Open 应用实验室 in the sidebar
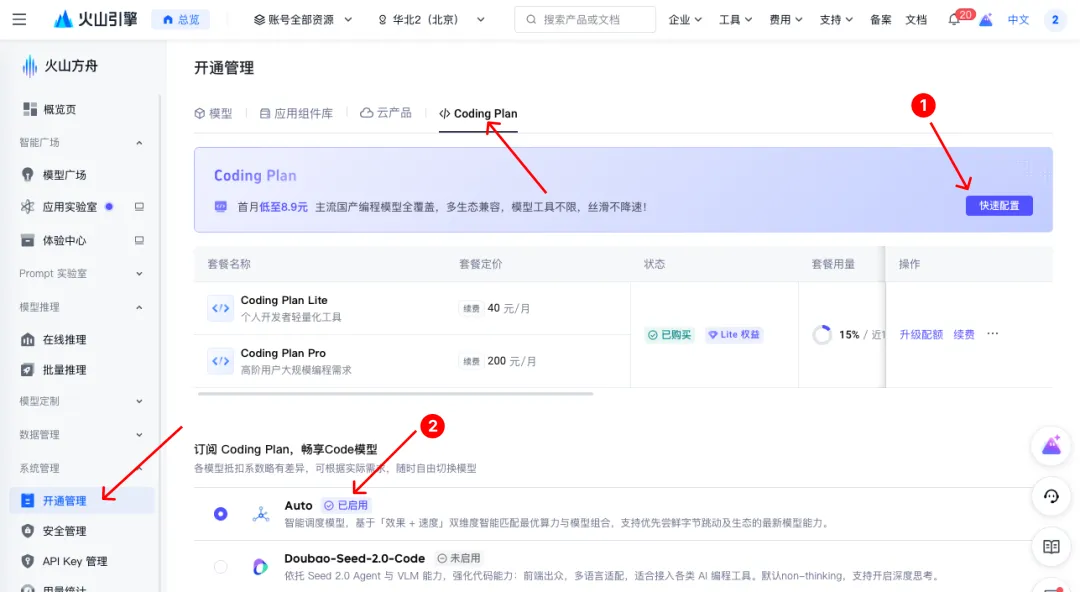 [69, 207]
